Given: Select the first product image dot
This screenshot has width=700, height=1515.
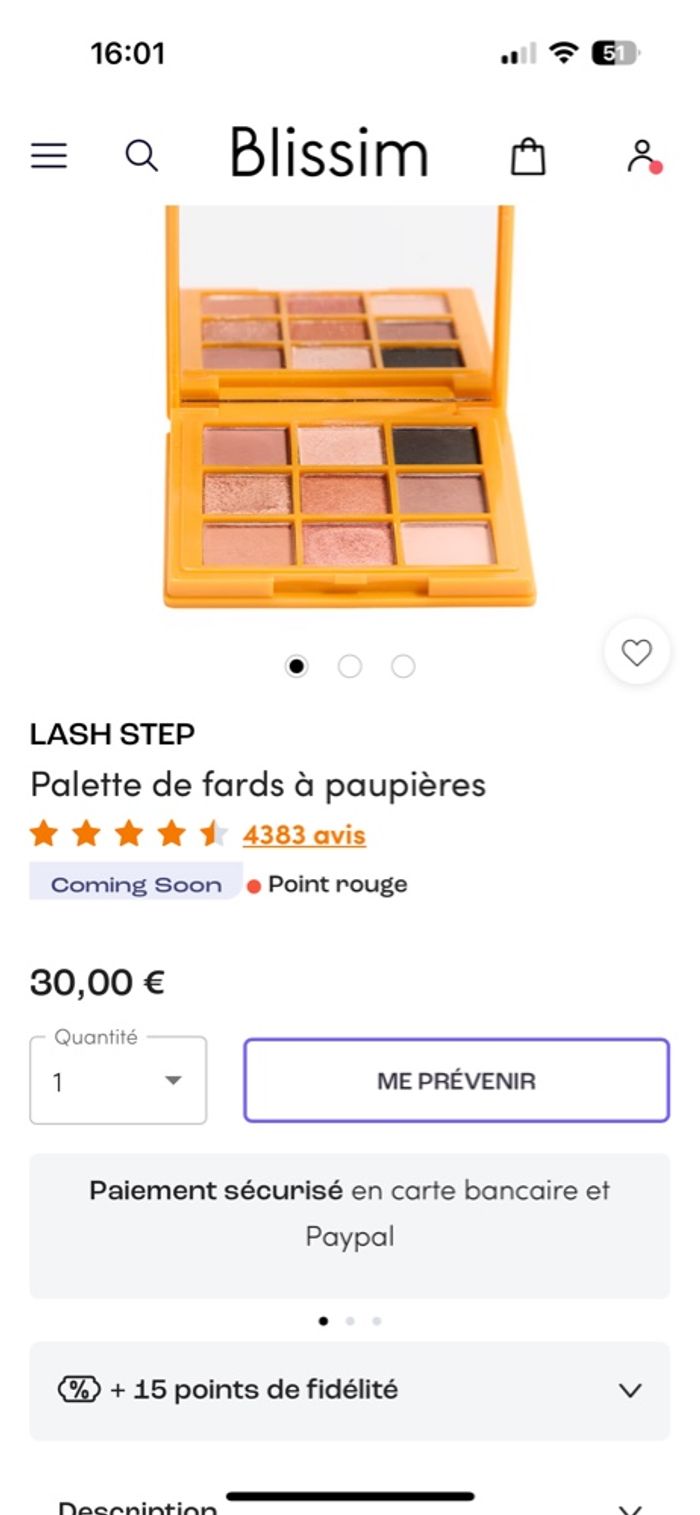Looking at the screenshot, I should (x=296, y=666).
